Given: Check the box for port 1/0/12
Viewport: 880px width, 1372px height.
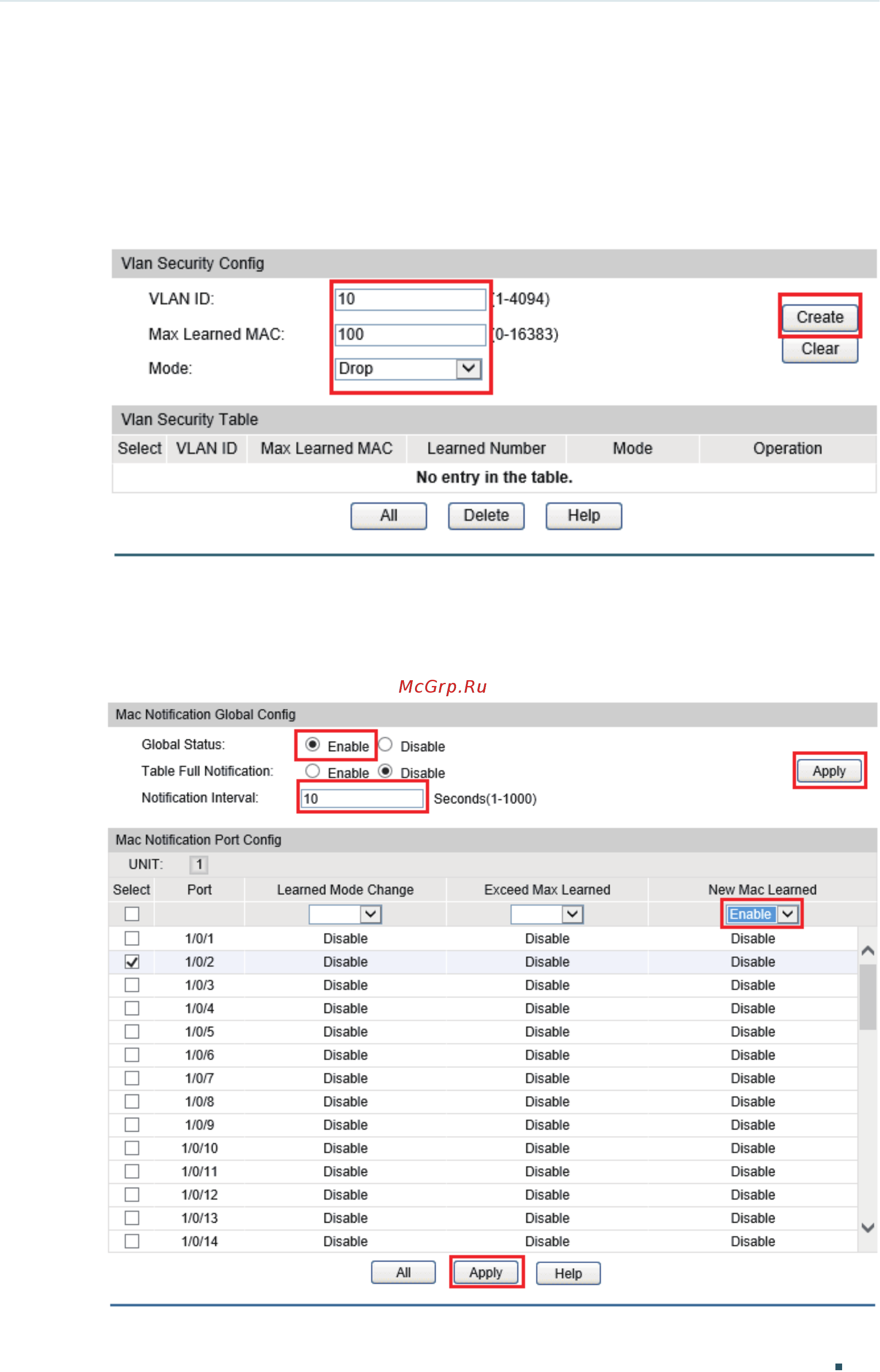Looking at the screenshot, I should click(132, 1195).
